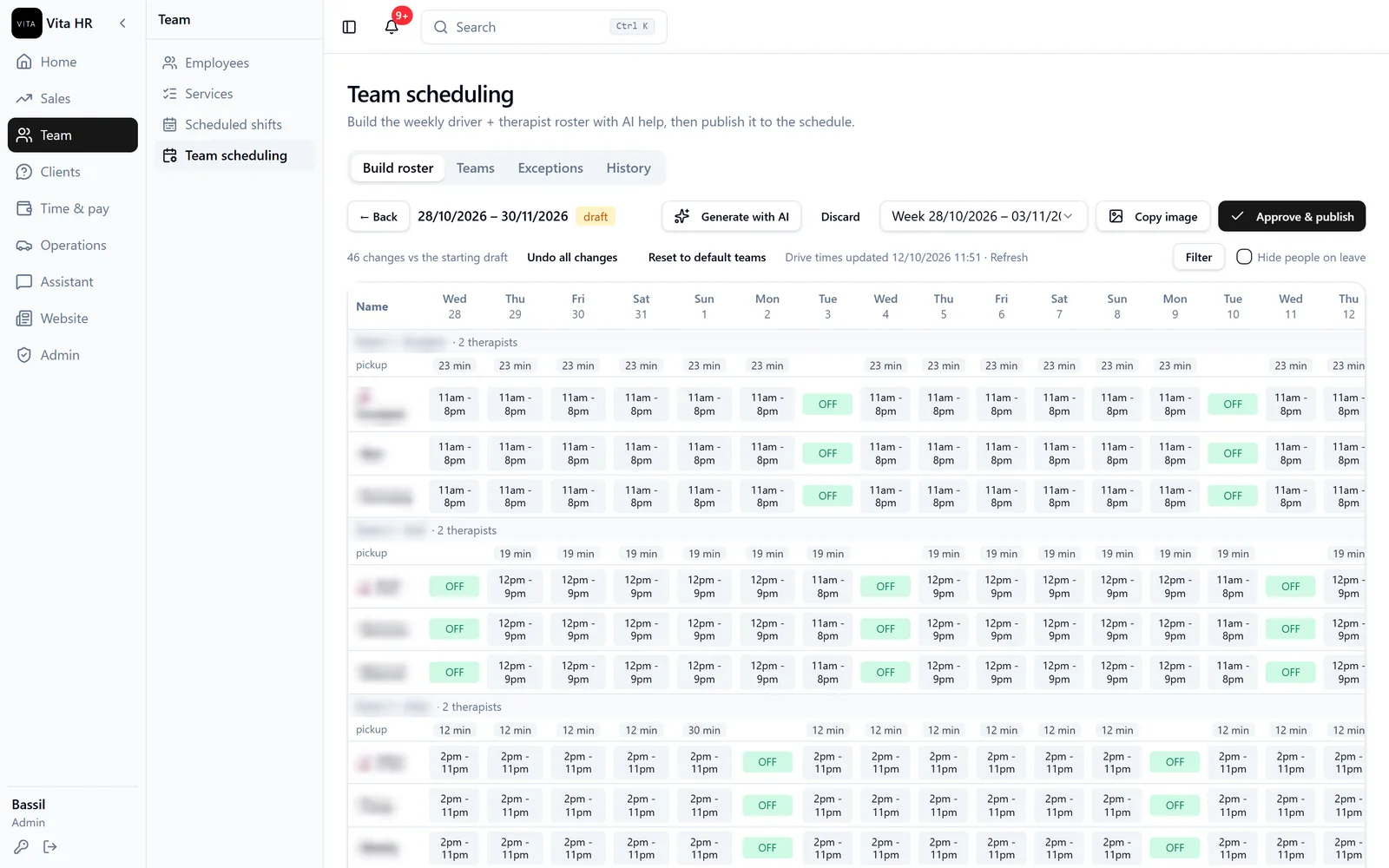Click the first team's Tue 3 OFF cell
The width and height of the screenshot is (1389, 868).
pos(828,404)
